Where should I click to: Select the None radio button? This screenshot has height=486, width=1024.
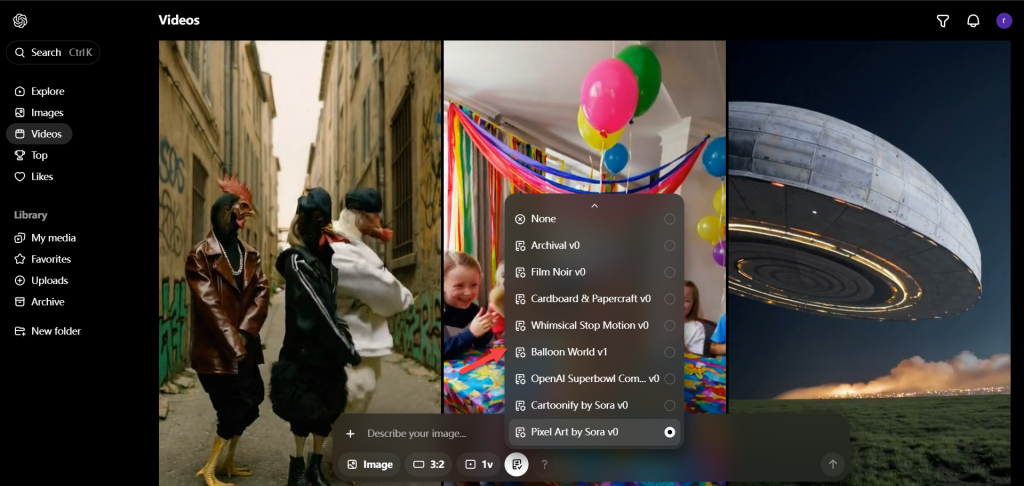coord(669,219)
